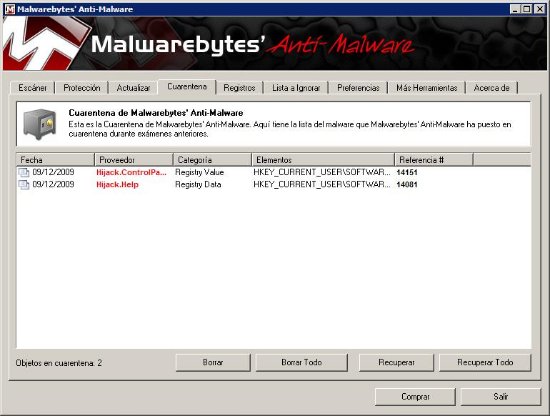Screen dimensions: 550x416
Task: Click the Objetos en cuarentena: 2 label
Action: click(59, 363)
